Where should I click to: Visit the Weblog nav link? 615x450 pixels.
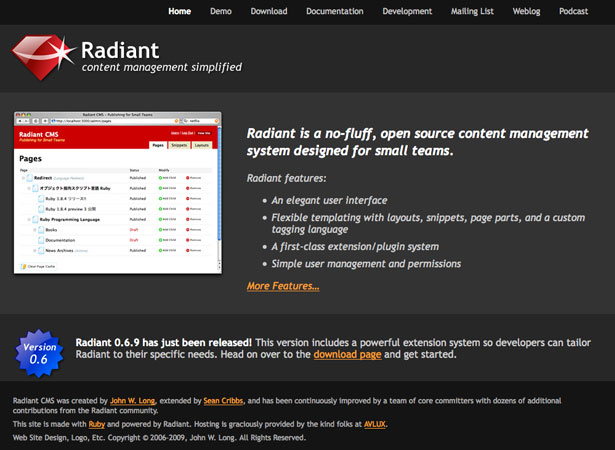click(x=526, y=11)
